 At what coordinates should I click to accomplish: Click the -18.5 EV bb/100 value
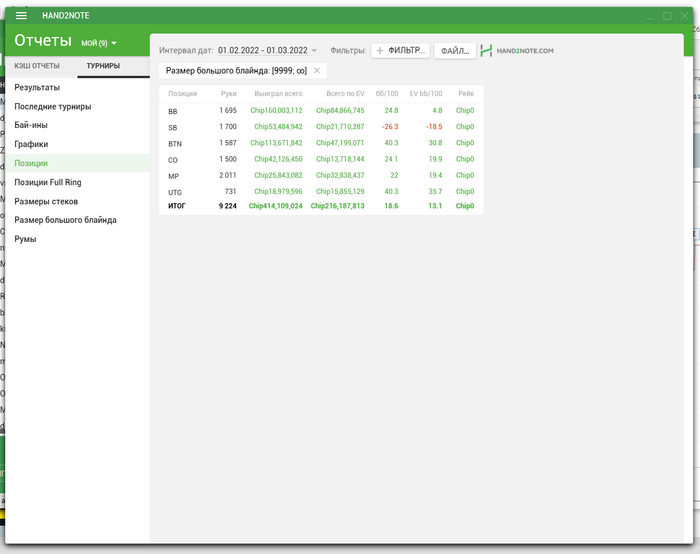[434, 127]
